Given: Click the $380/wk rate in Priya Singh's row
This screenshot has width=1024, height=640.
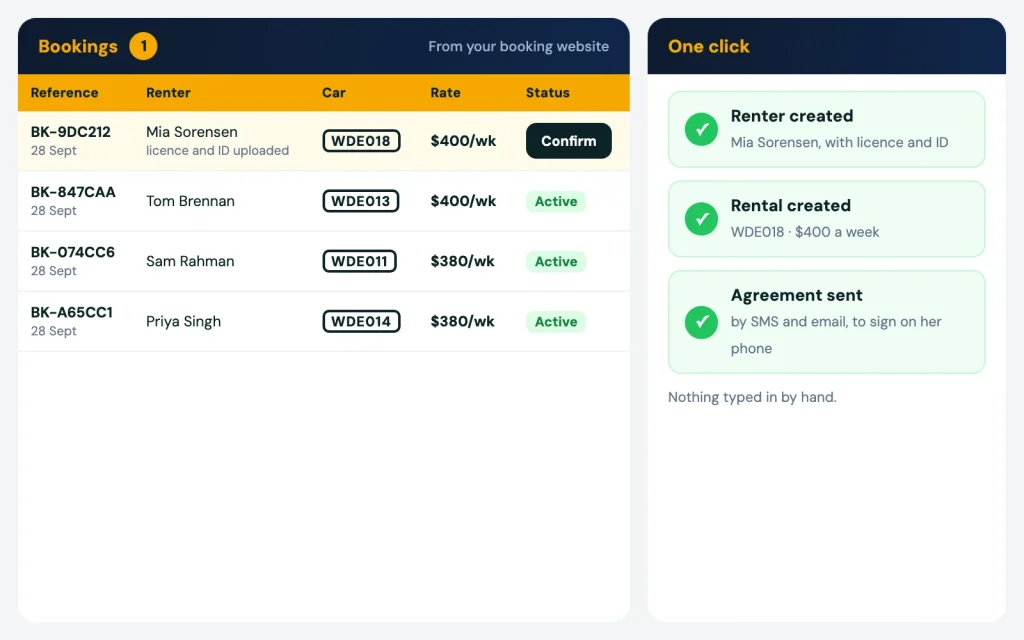Looking at the screenshot, I should click(462, 321).
